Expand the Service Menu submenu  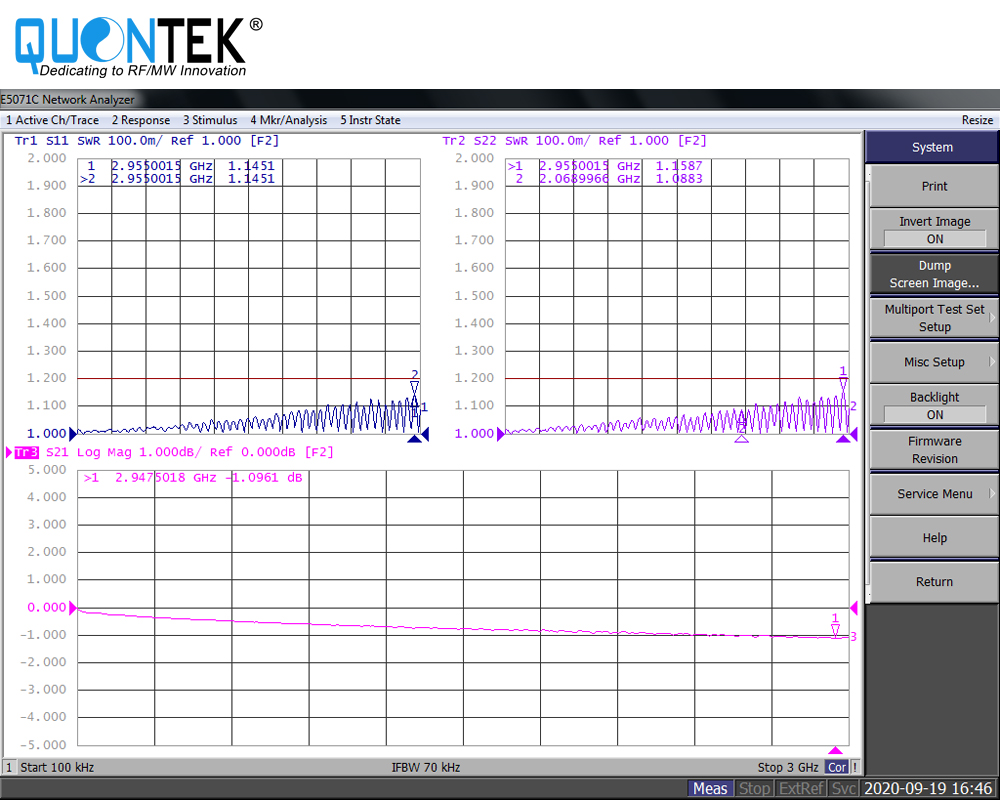point(934,494)
